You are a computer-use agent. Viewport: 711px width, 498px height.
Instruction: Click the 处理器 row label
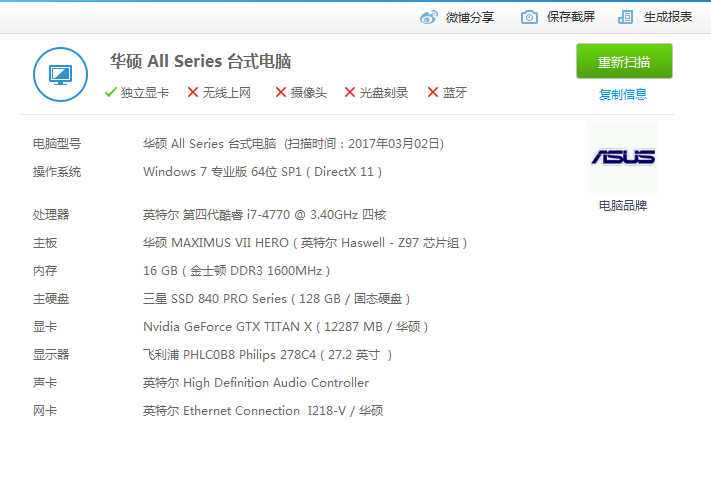(51, 215)
